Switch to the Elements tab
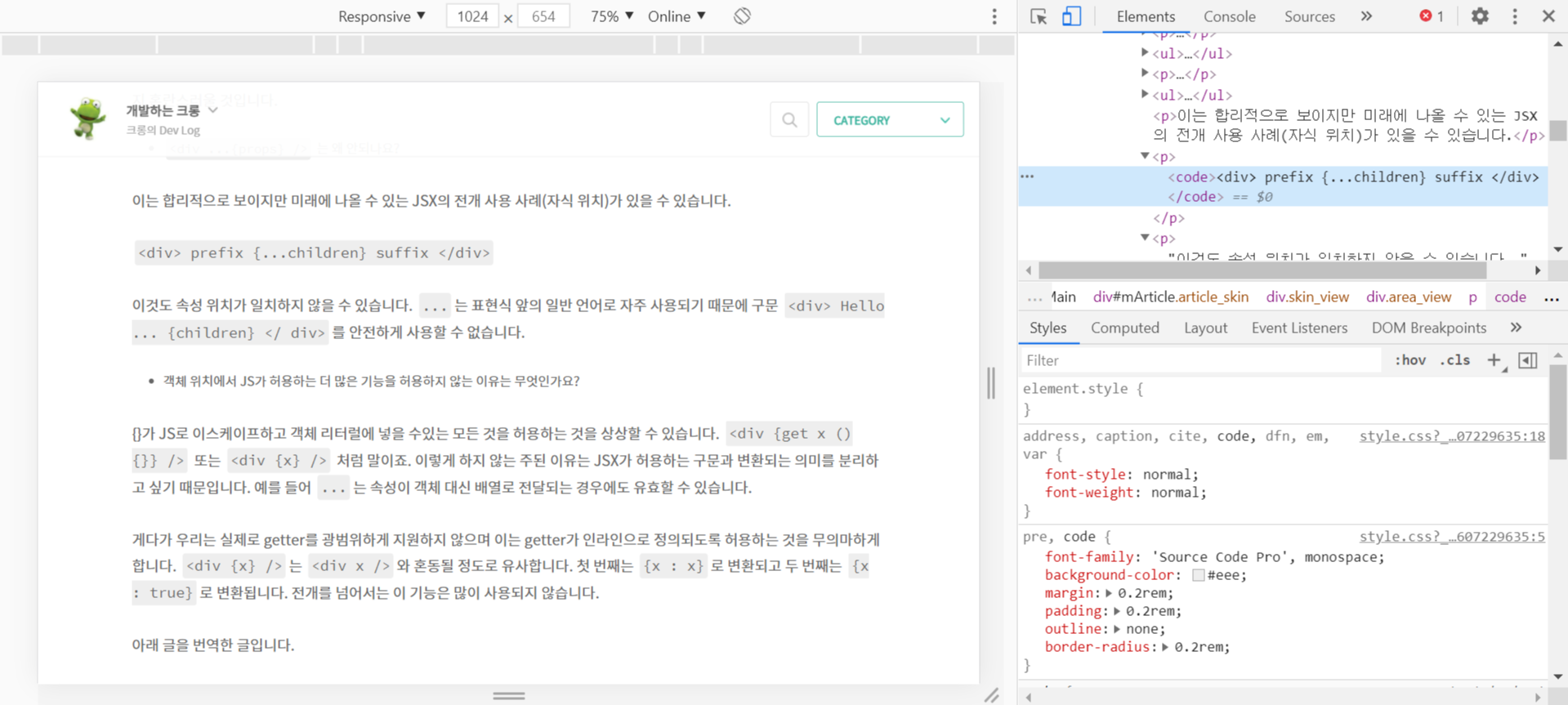The height and width of the screenshot is (705, 1568). 1146,16
